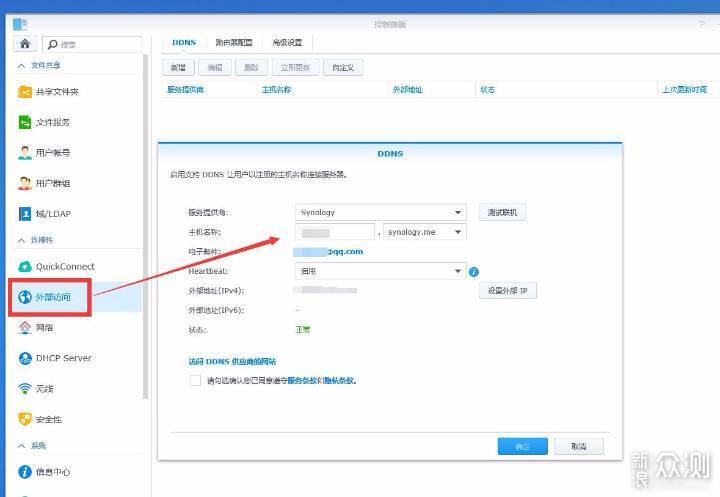Switch to the 路由器配置 tab

click(x=234, y=42)
